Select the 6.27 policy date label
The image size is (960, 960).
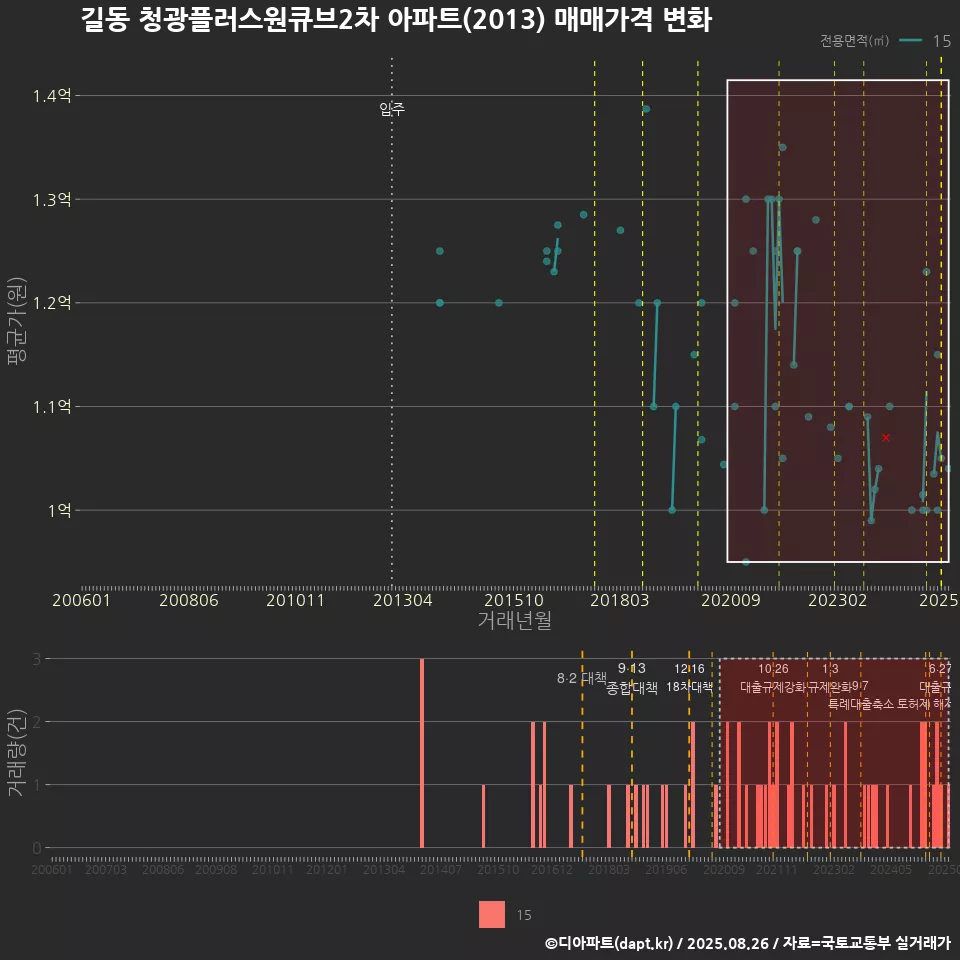coord(939,669)
